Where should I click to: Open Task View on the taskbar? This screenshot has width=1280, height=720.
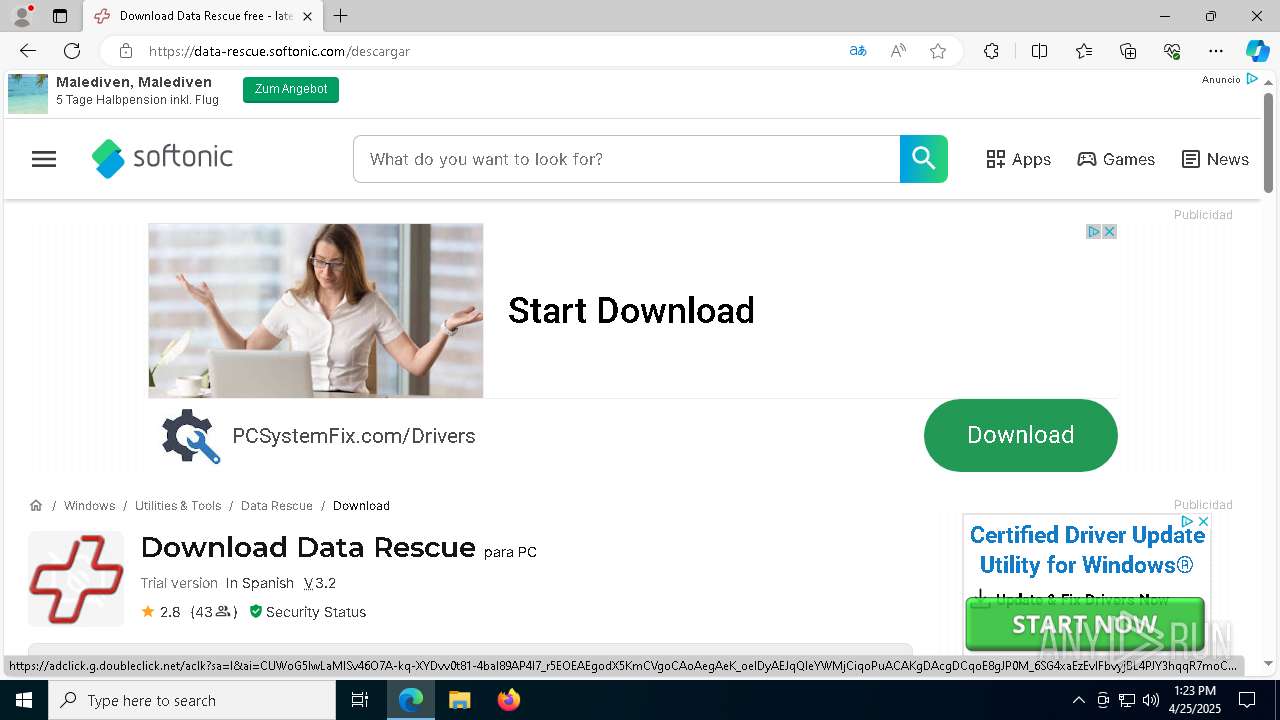[360, 700]
